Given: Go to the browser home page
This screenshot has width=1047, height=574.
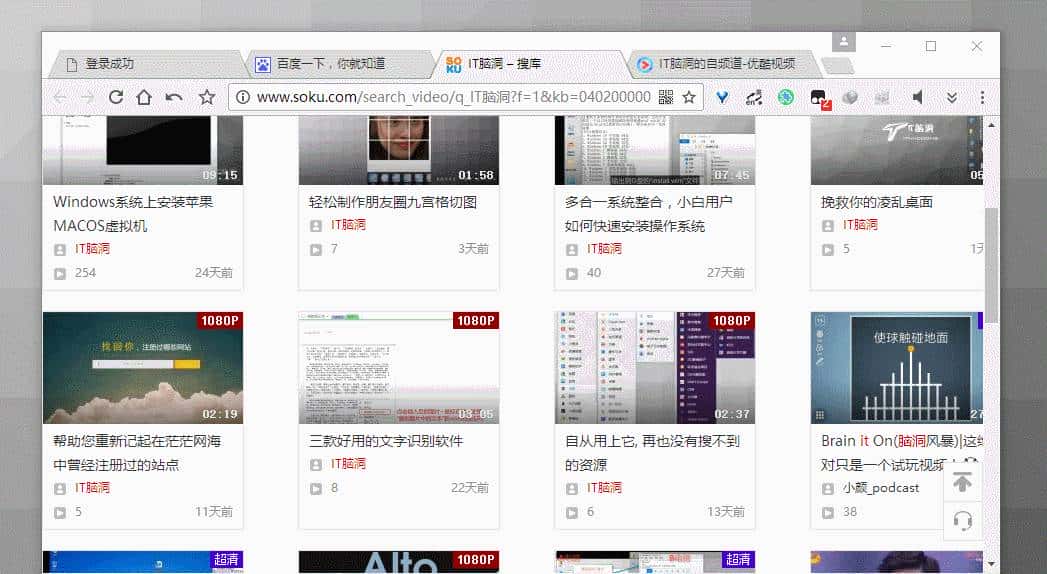Looking at the screenshot, I should (144, 97).
